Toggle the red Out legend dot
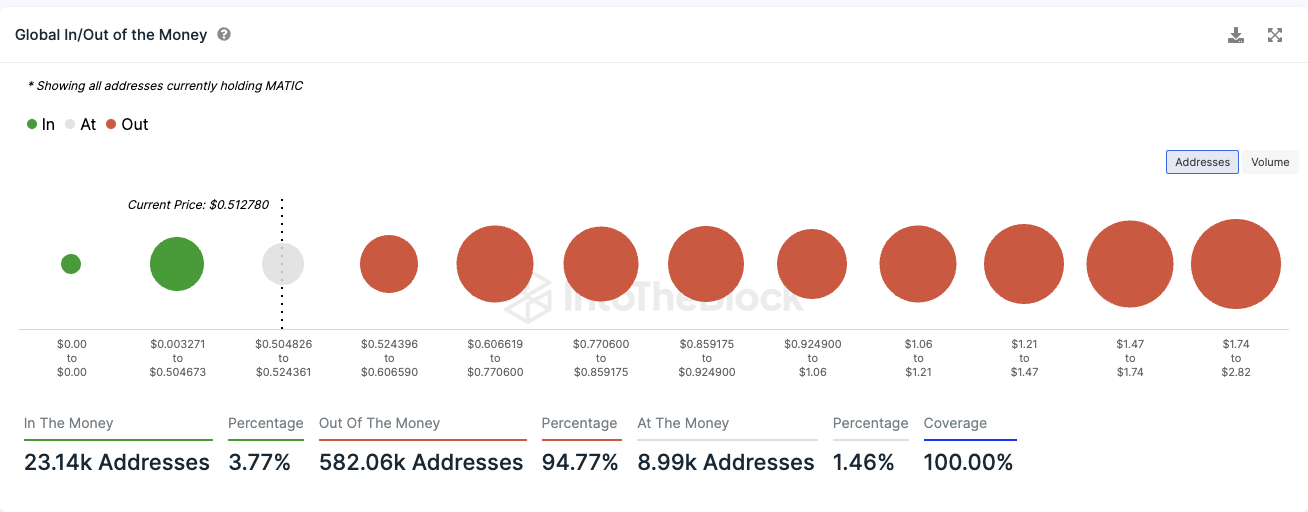1308x512 pixels. point(111,124)
